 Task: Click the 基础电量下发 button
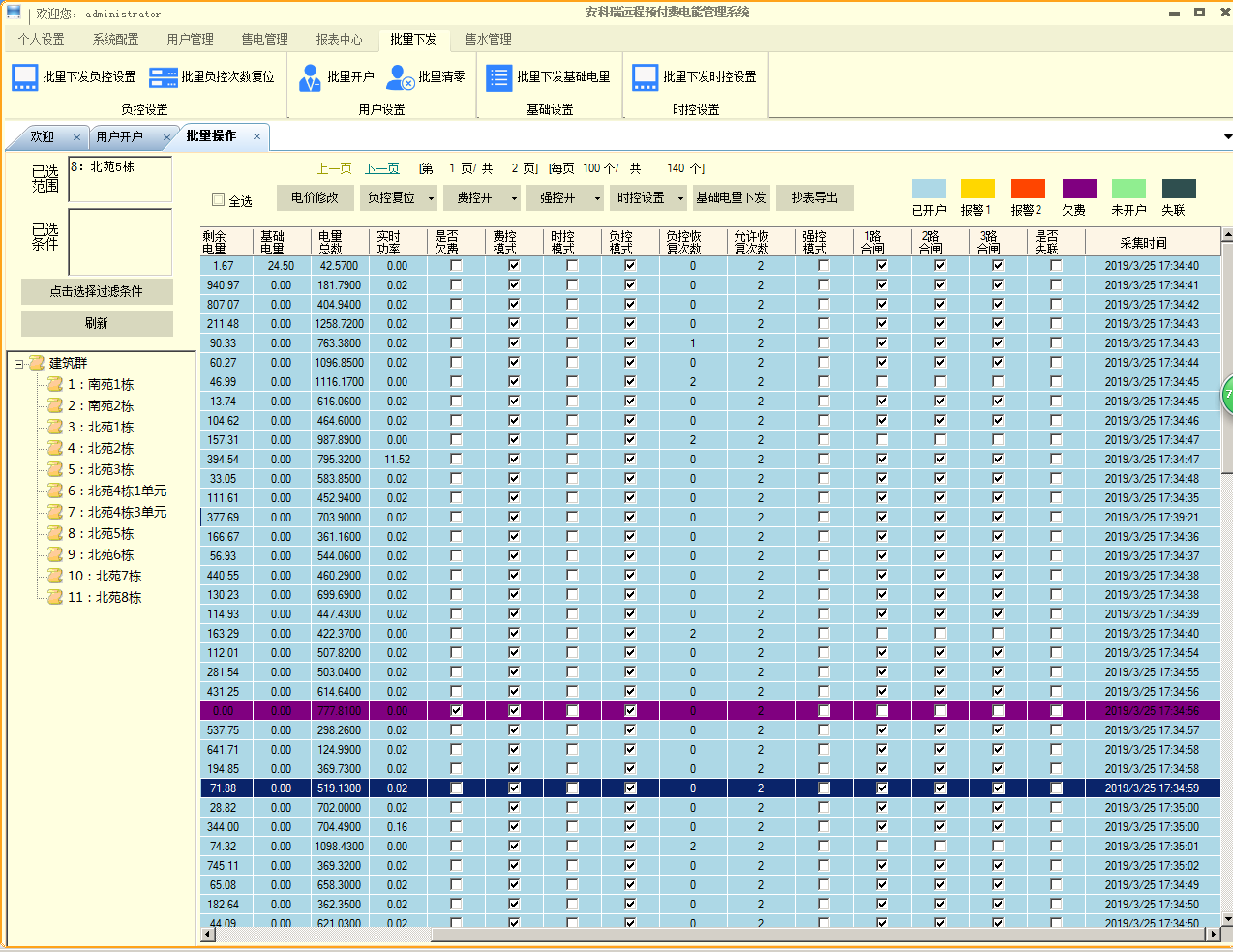point(731,198)
